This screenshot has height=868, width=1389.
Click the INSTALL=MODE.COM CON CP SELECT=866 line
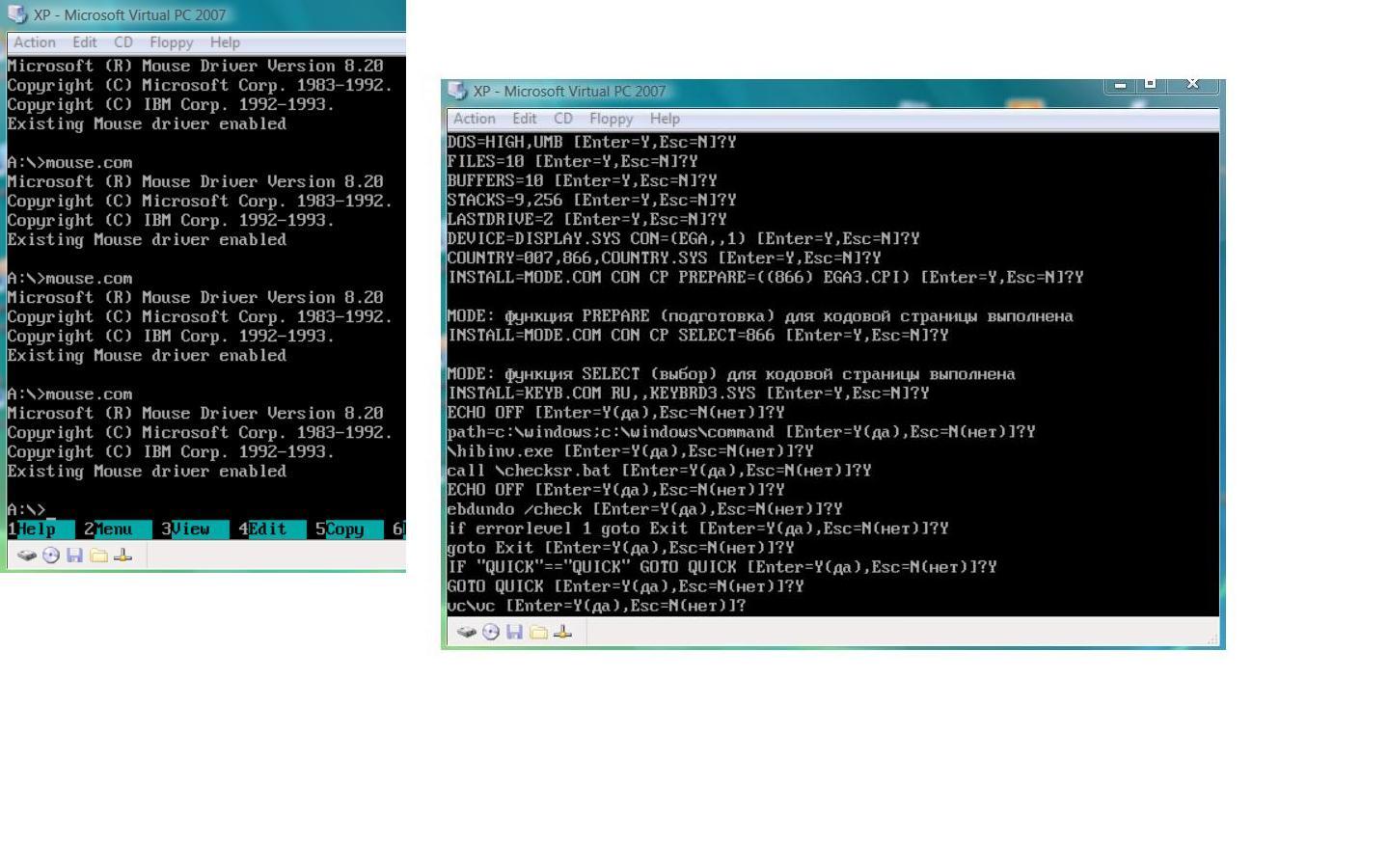coord(697,336)
